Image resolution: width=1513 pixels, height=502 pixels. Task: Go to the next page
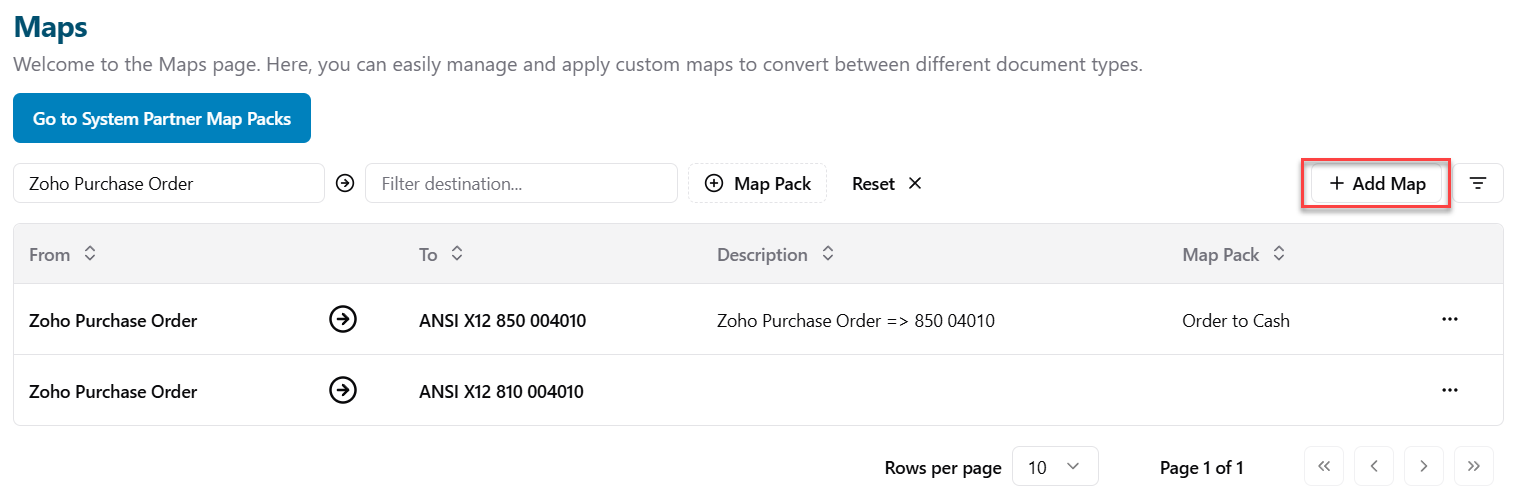pos(1423,466)
